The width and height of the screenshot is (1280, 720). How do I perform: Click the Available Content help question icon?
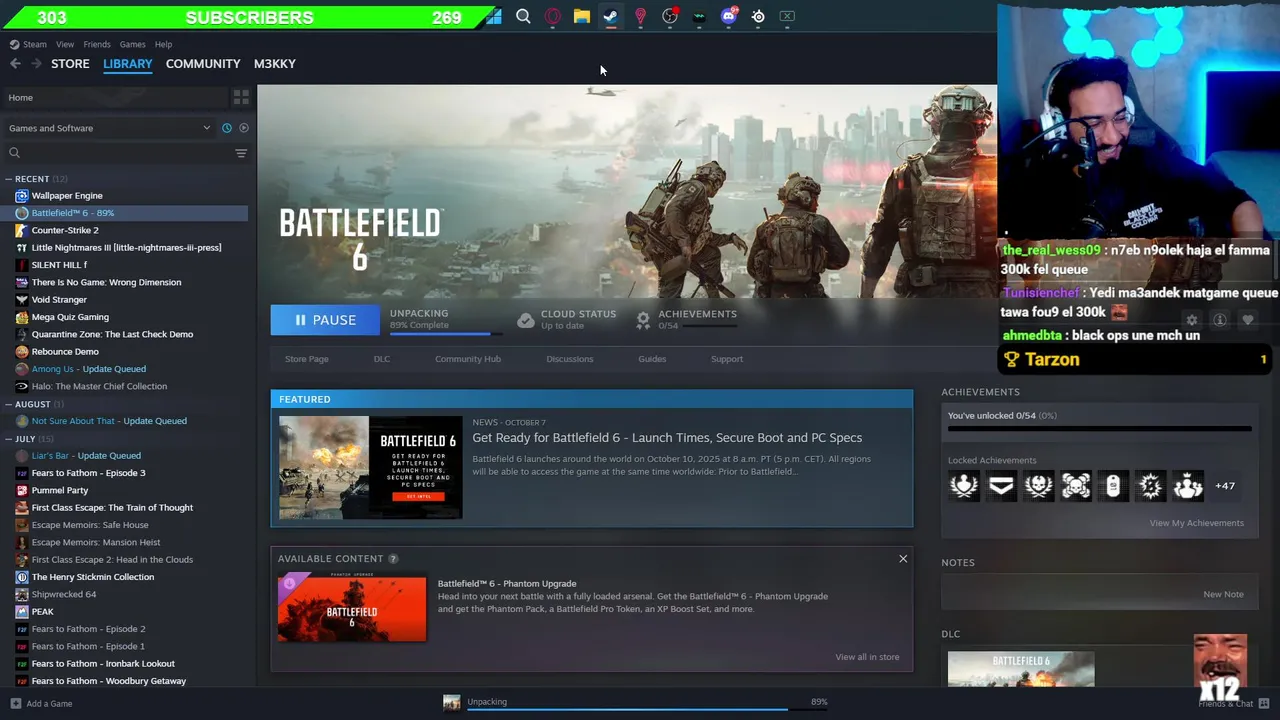coord(393,559)
